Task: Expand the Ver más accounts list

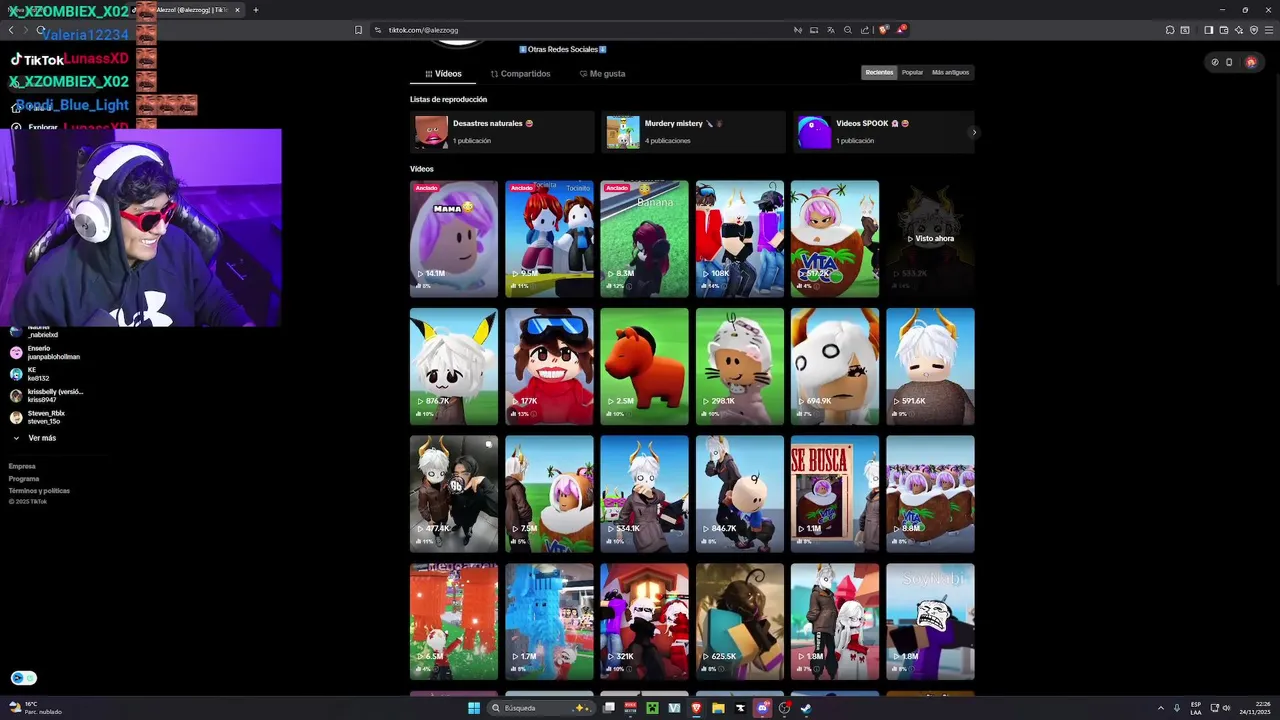Action: (x=34, y=438)
